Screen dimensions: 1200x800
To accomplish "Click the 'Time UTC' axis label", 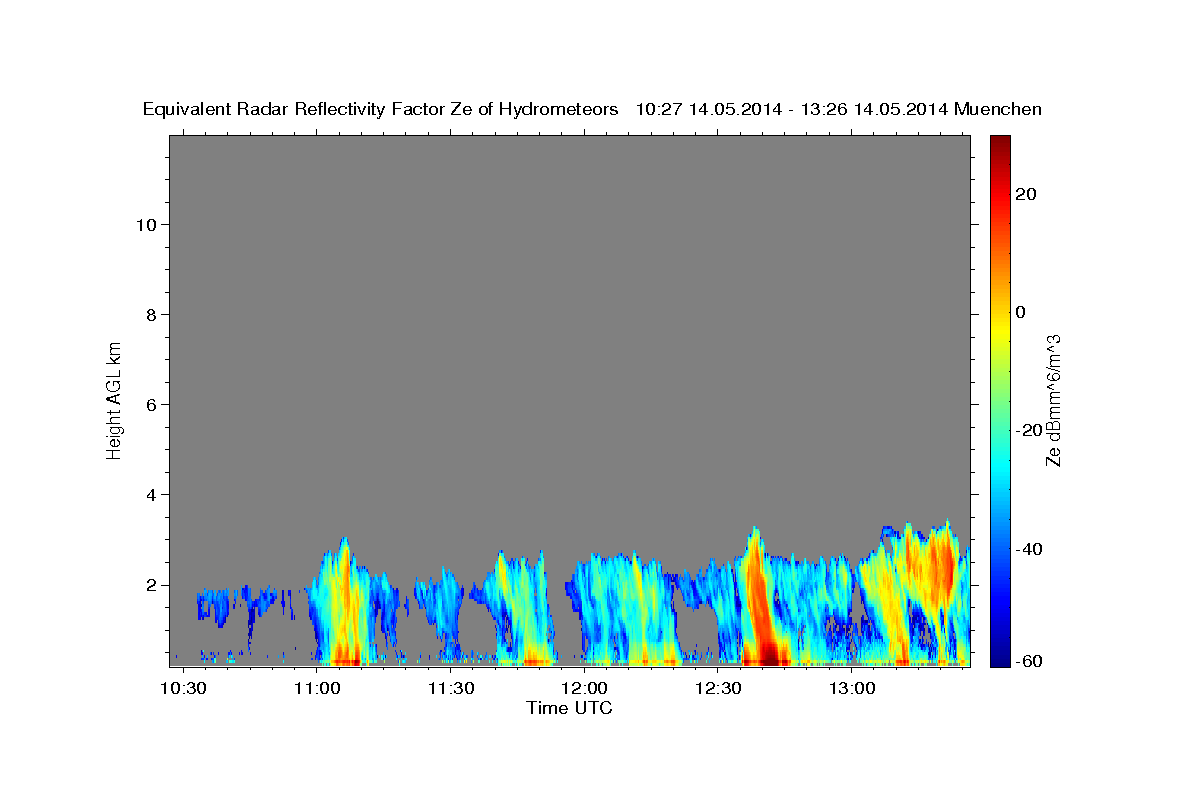I will [569, 708].
